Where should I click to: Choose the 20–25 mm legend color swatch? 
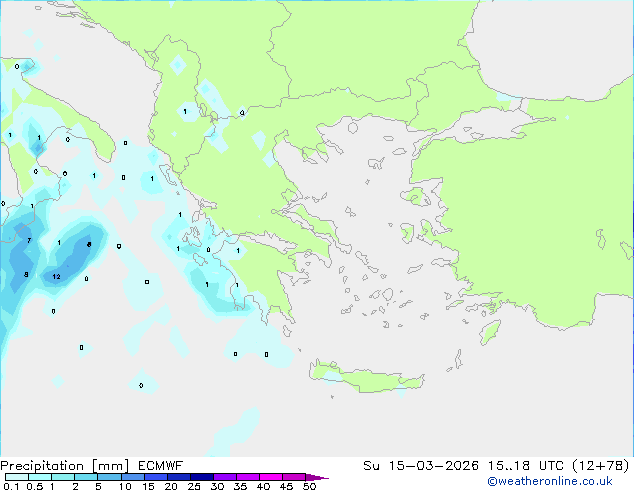pos(178,477)
